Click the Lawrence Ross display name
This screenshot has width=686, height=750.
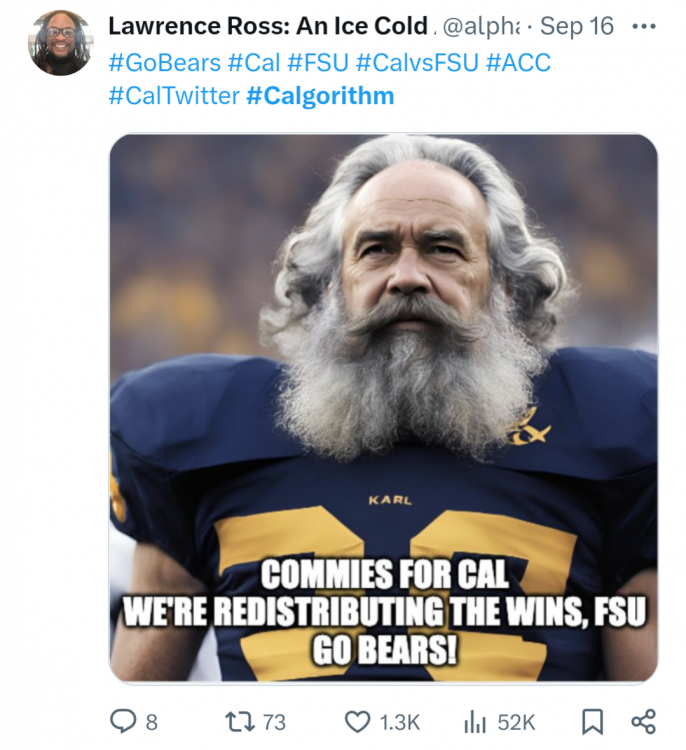tap(267, 27)
